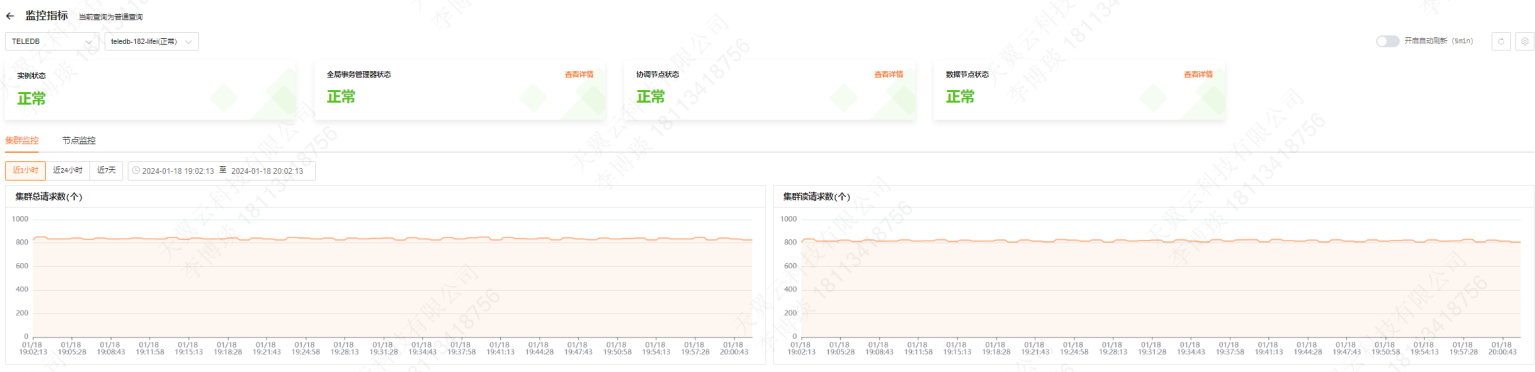Screen dimensions: 1535x372
Task: Click the 监控指标 page title
Action: point(47,16)
